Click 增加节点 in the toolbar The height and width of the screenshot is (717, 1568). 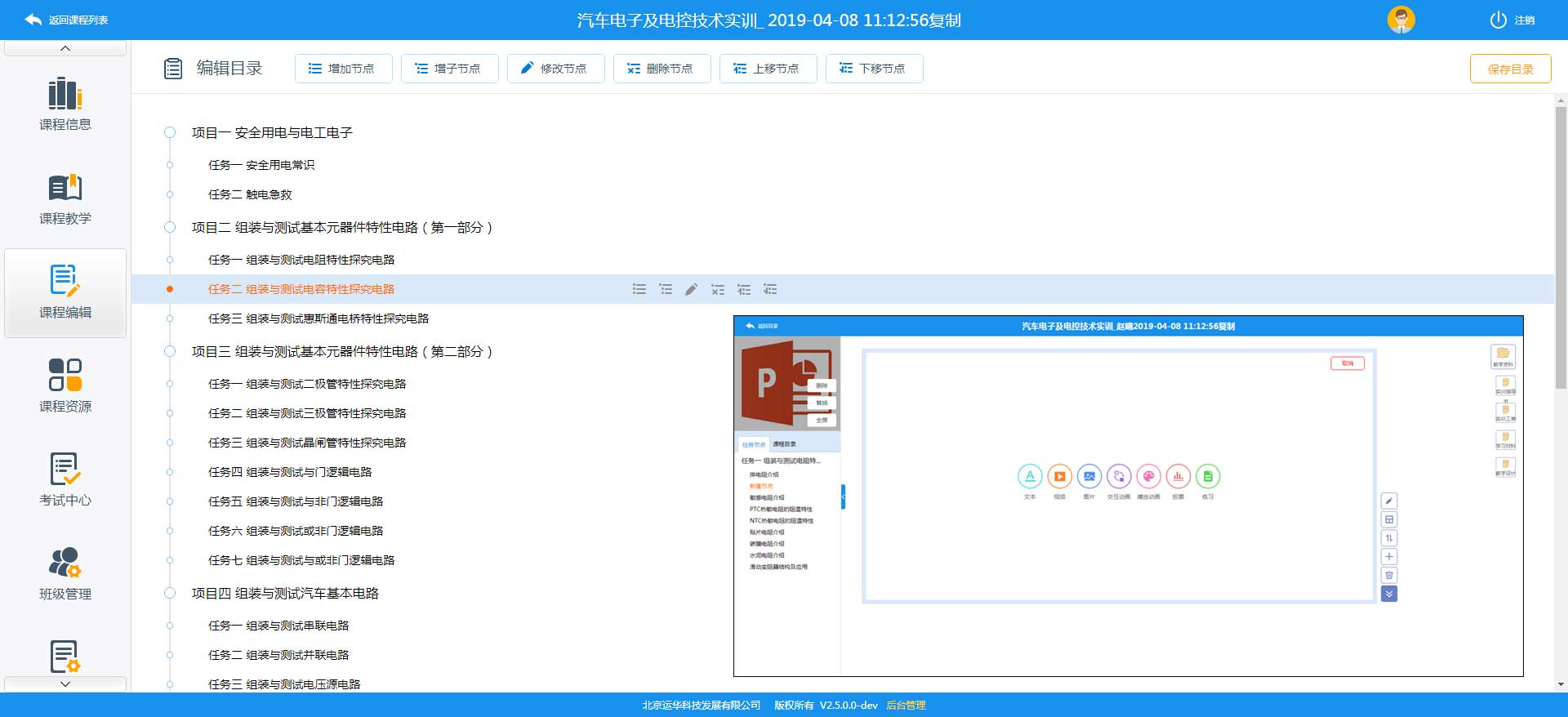[x=343, y=69]
